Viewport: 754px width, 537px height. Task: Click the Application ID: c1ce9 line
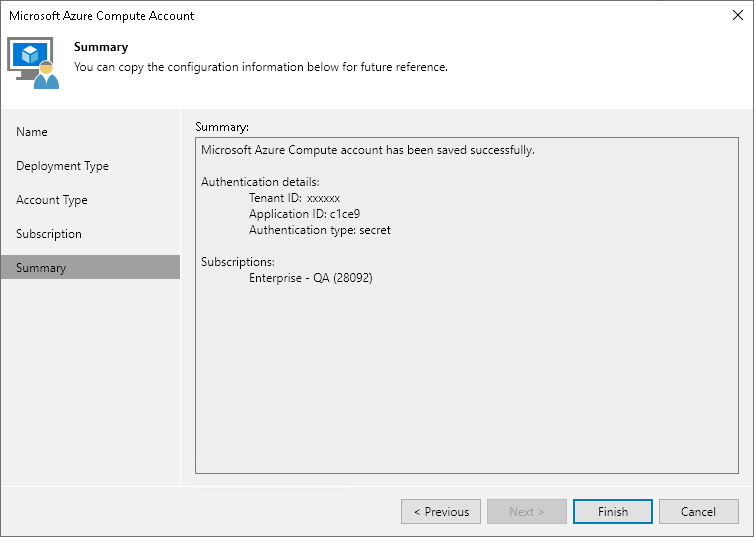(304, 214)
